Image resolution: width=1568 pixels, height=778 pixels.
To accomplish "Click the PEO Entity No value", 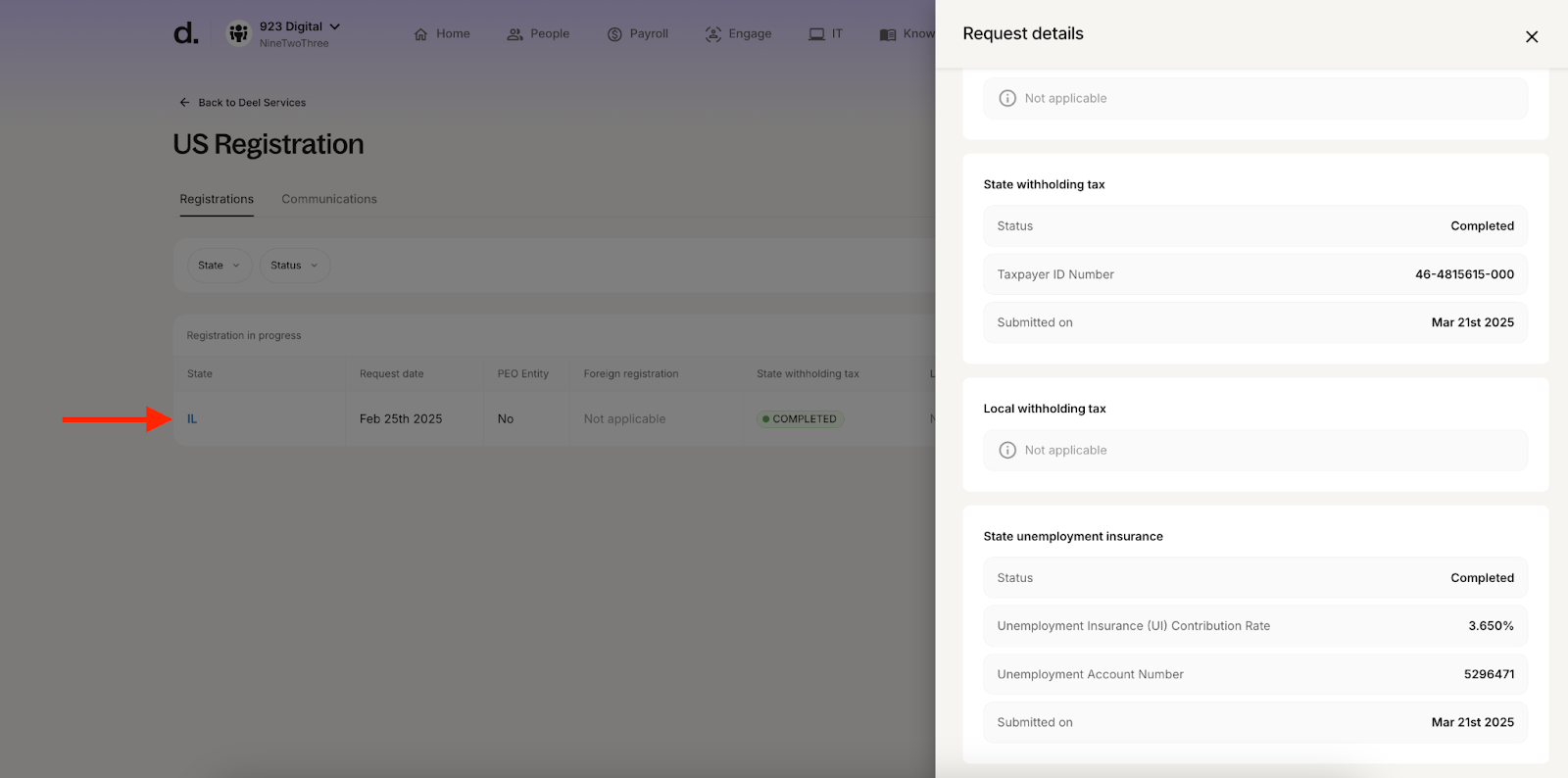I will 506,418.
